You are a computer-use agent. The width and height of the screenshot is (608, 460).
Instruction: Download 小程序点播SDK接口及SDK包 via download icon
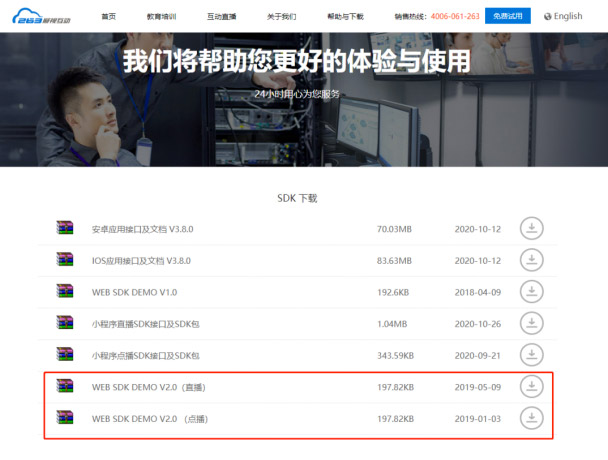(532, 355)
